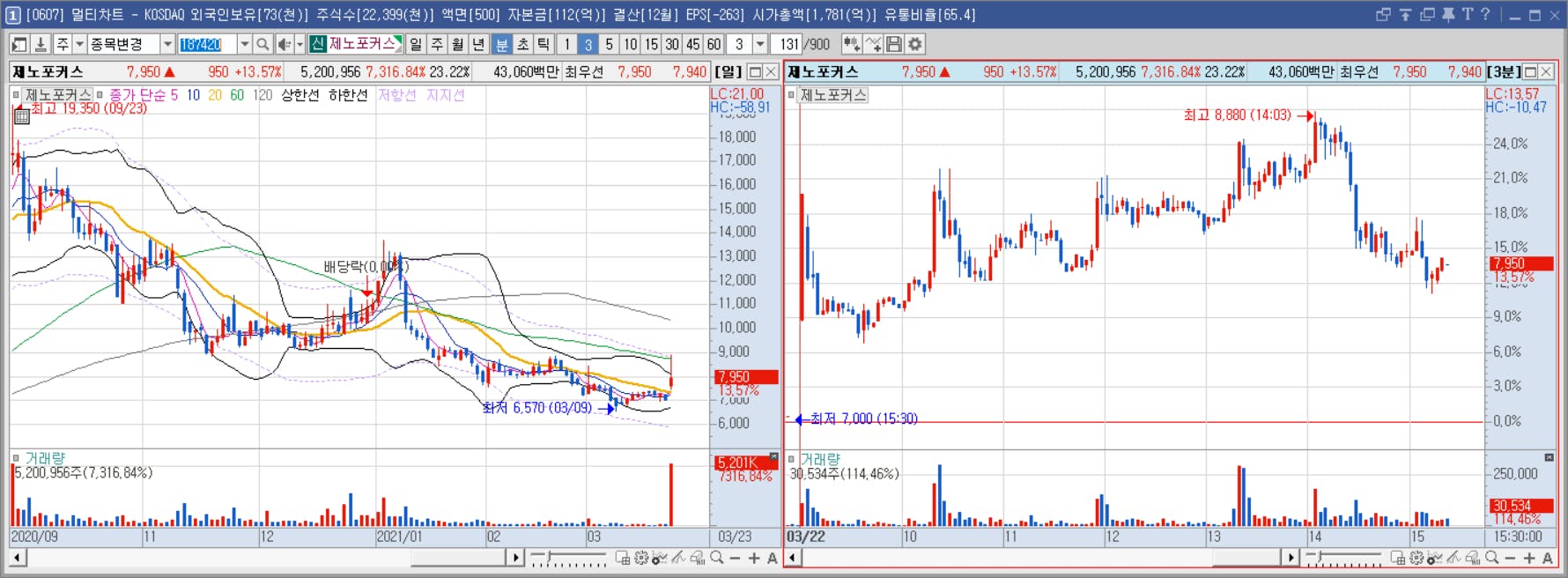Maximize the 3-minute chart pane
This screenshot has height=578, width=1568.
point(1530,71)
